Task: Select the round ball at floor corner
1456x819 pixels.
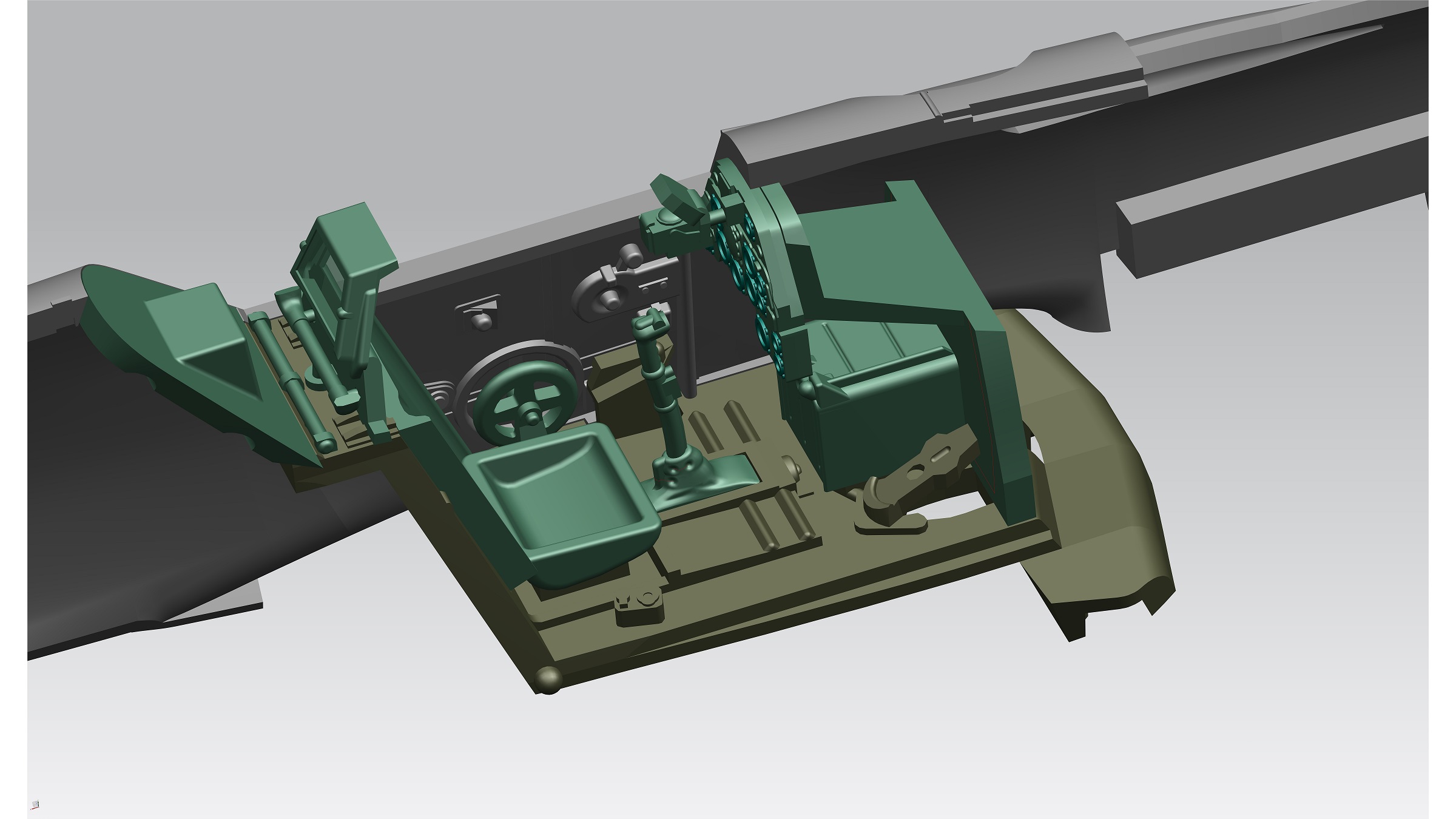Action: click(548, 679)
